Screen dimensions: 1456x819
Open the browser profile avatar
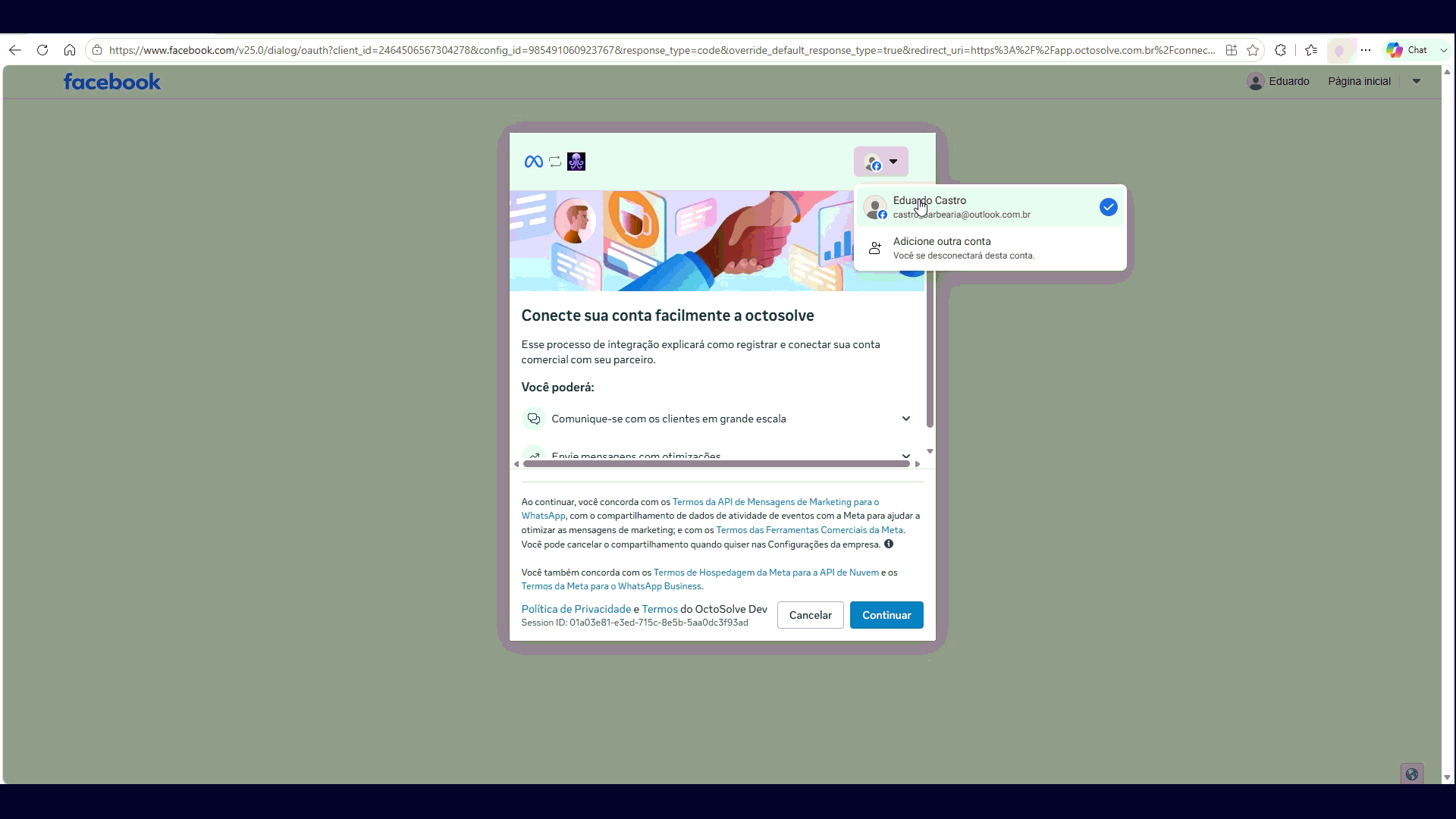(x=1340, y=50)
